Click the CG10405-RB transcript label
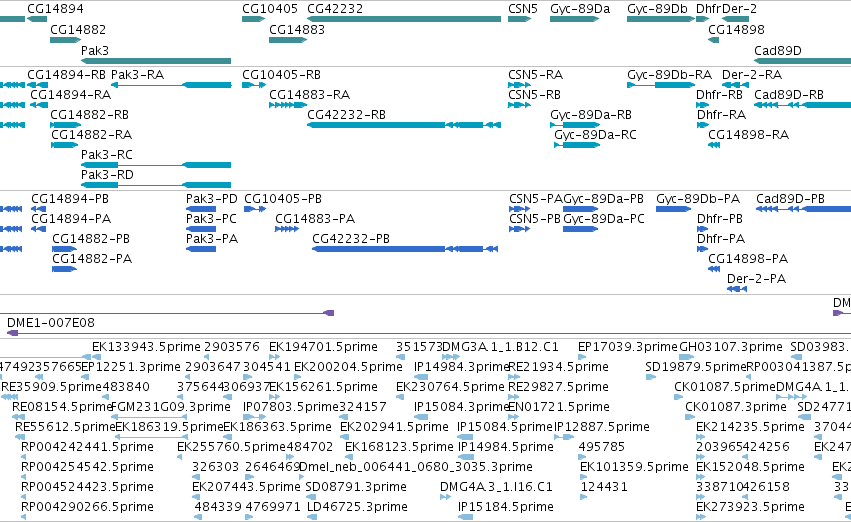851x522 pixels. (281, 74)
